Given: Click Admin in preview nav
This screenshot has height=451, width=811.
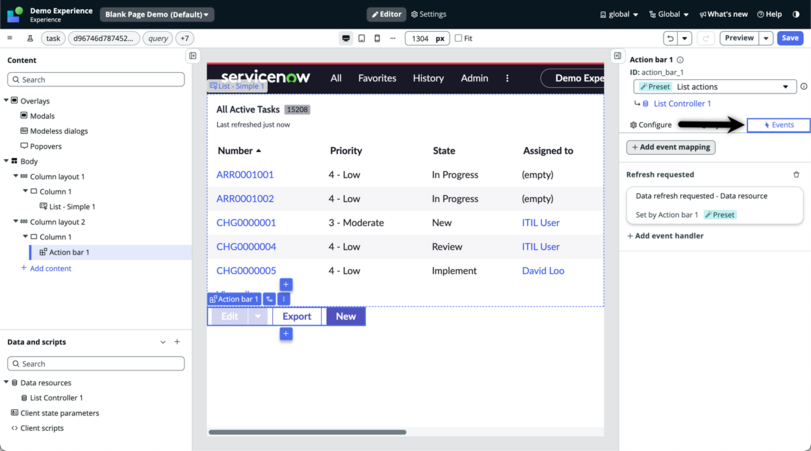Looking at the screenshot, I should (x=474, y=78).
